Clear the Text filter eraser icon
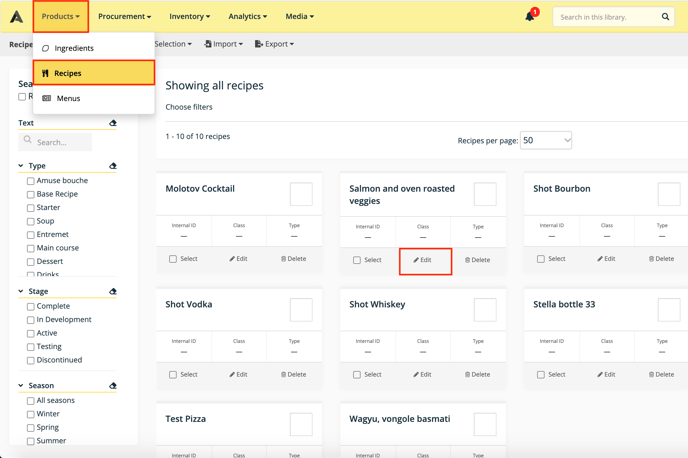Screen dimensions: 688x458 [x=113, y=123]
